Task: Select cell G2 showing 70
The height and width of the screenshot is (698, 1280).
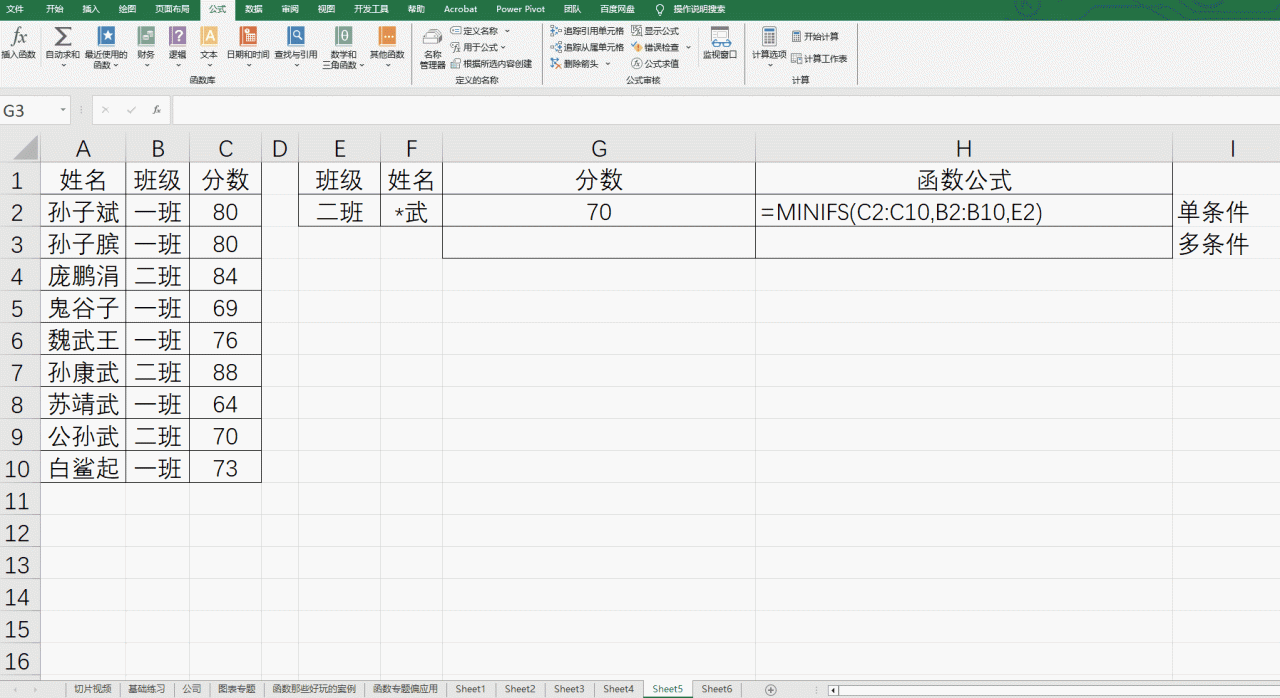Action: point(599,212)
